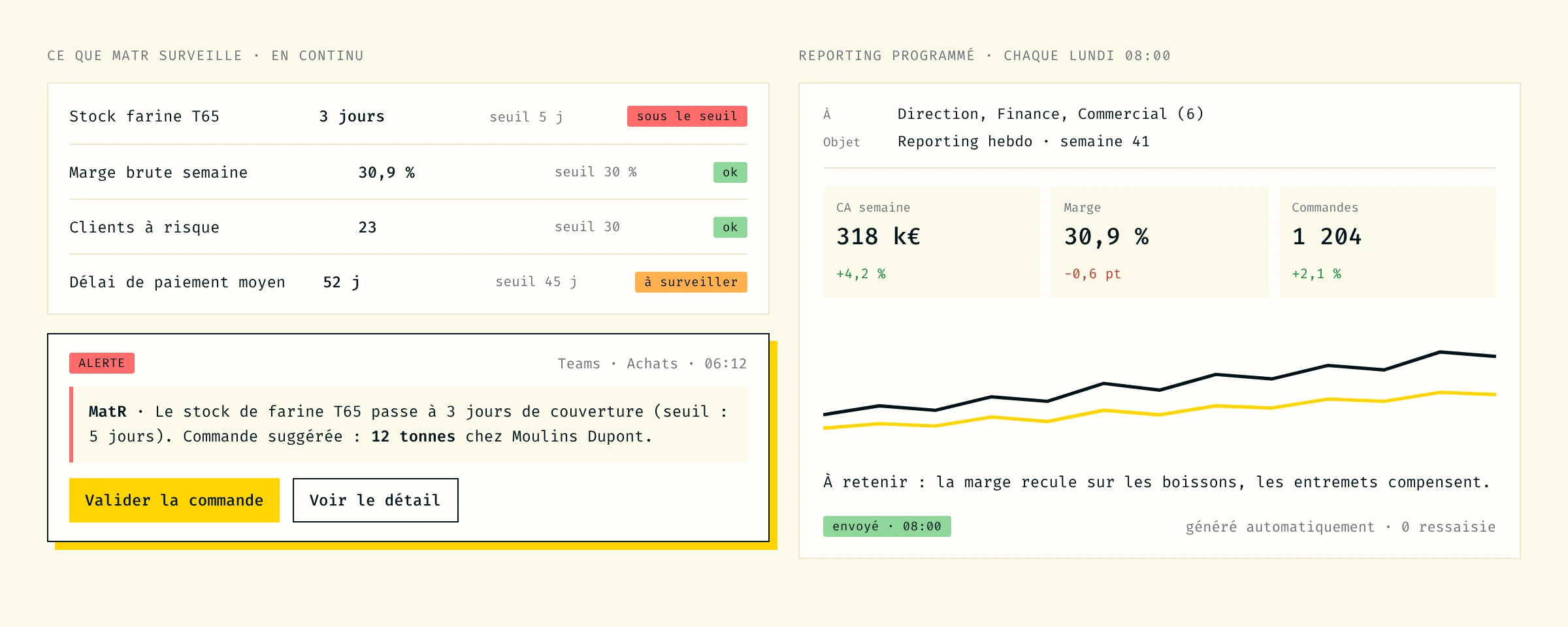Open the CA semaine 318 k€ card
This screenshot has width=1568, height=627.
coord(932,242)
